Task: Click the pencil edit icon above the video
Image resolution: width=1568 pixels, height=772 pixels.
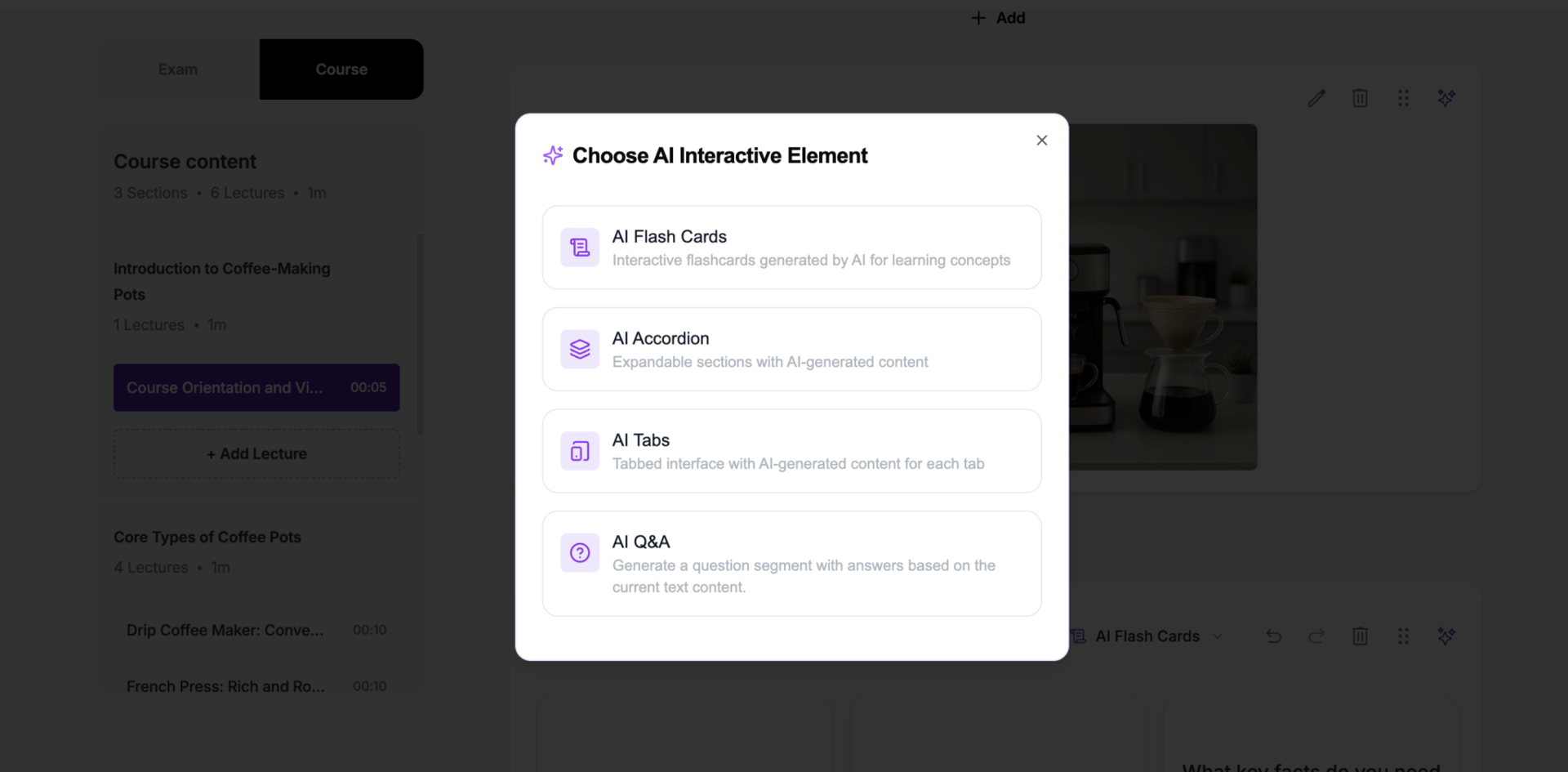Action: 1316,98
